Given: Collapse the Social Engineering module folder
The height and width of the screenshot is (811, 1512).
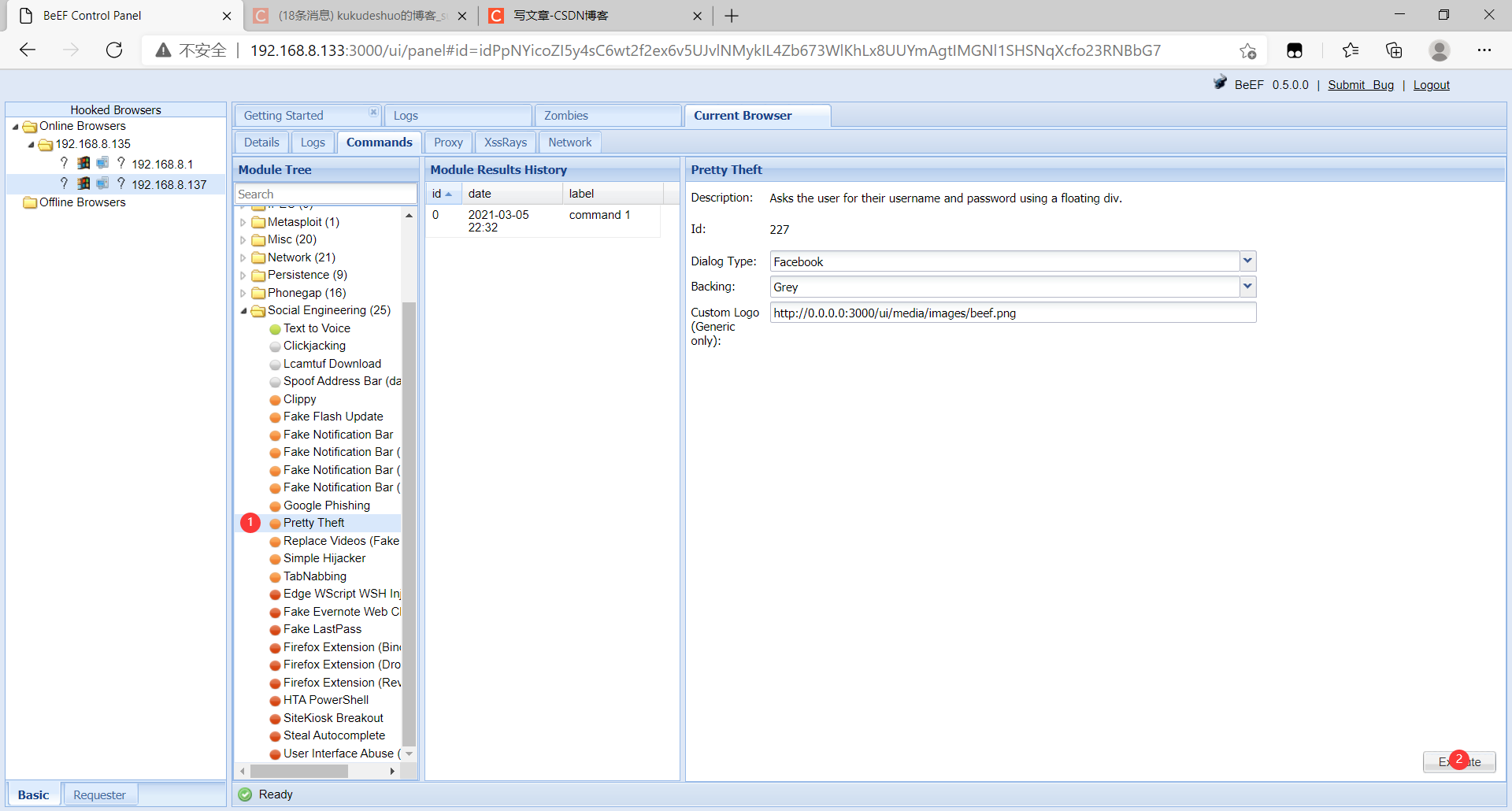Looking at the screenshot, I should pos(243,311).
